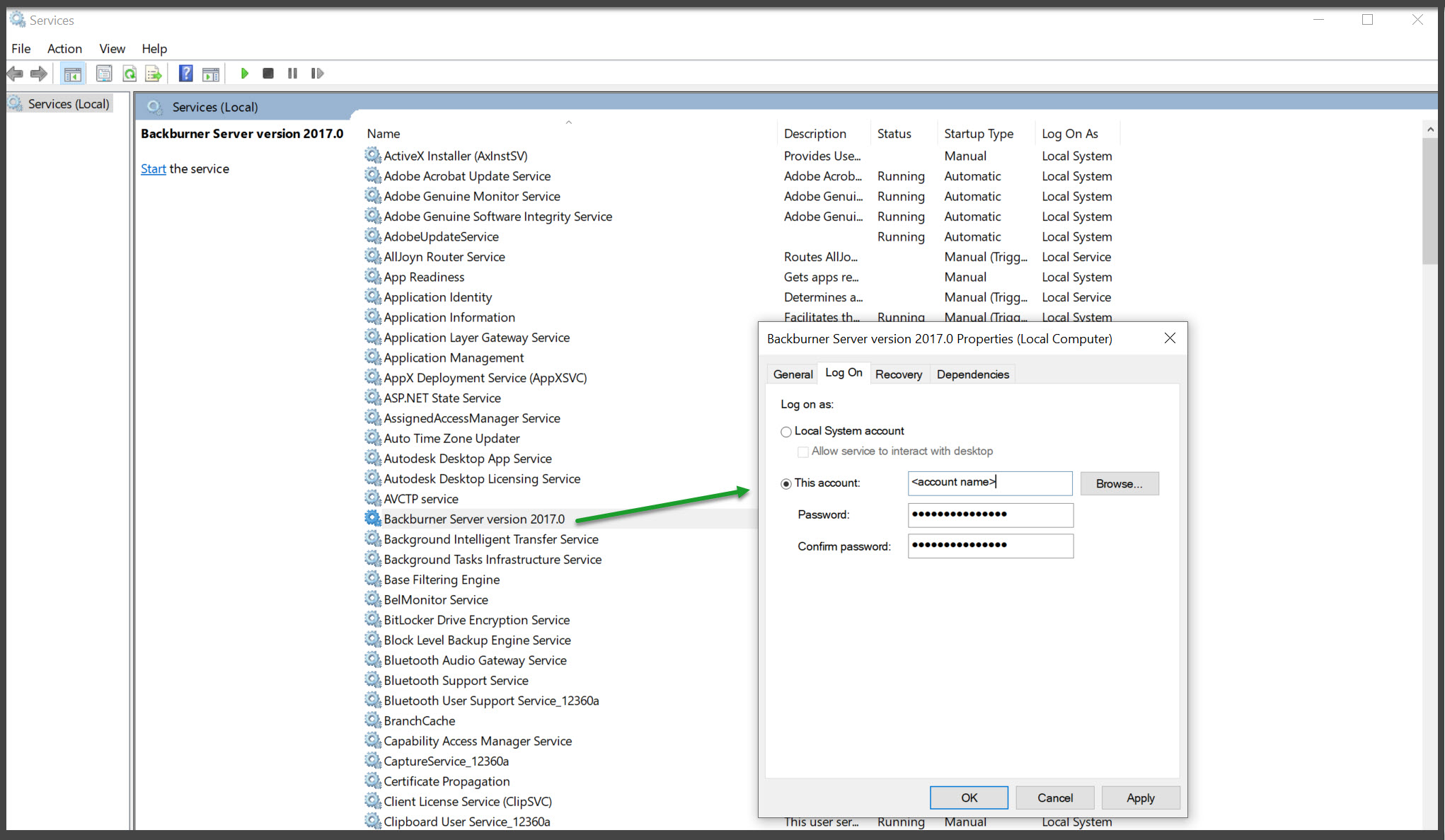Image resolution: width=1445 pixels, height=840 pixels.
Task: Open the View menu
Action: pos(112,48)
